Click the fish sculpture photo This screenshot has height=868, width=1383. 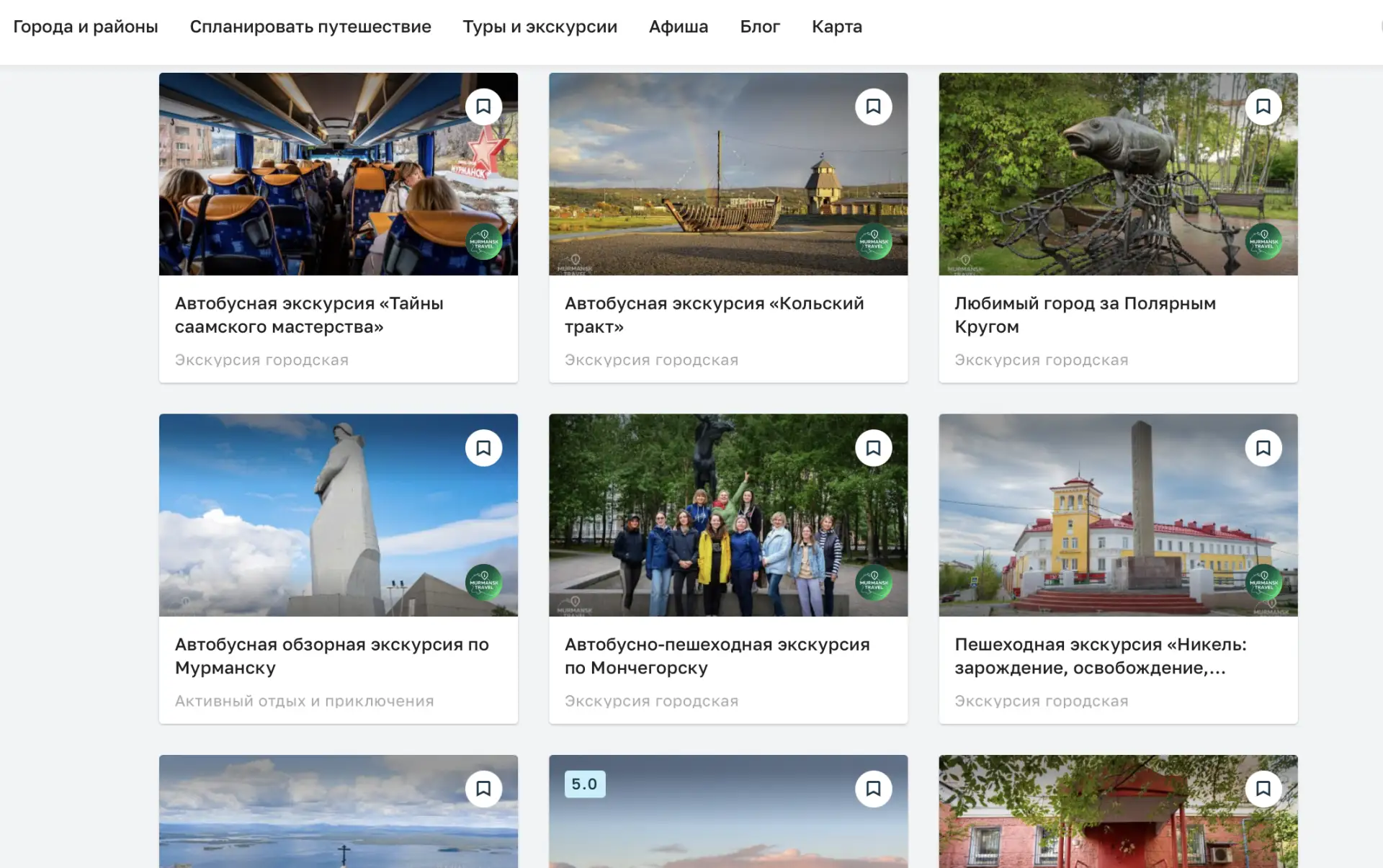[1118, 174]
